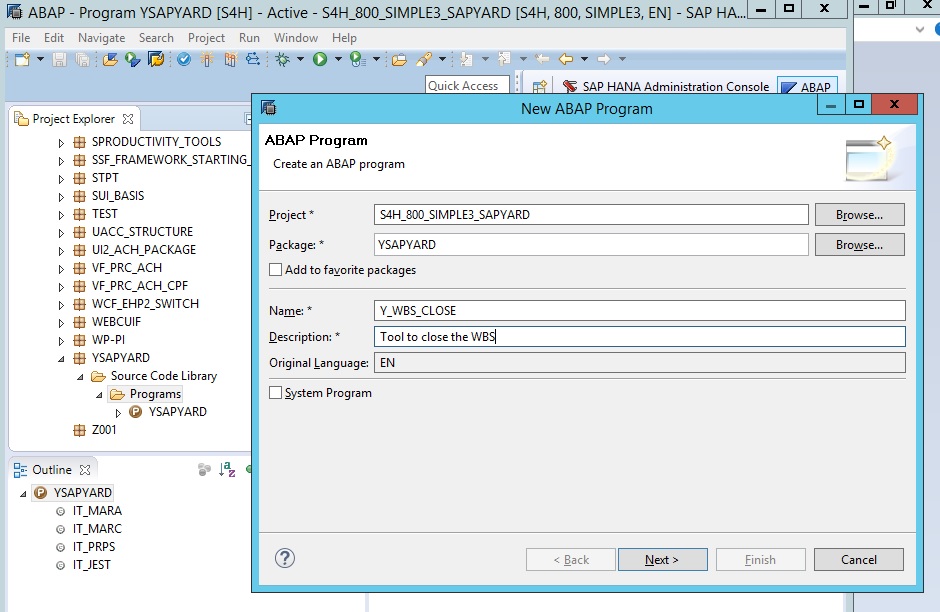Click the Next button in the wizard
The image size is (940, 612).
662,559
